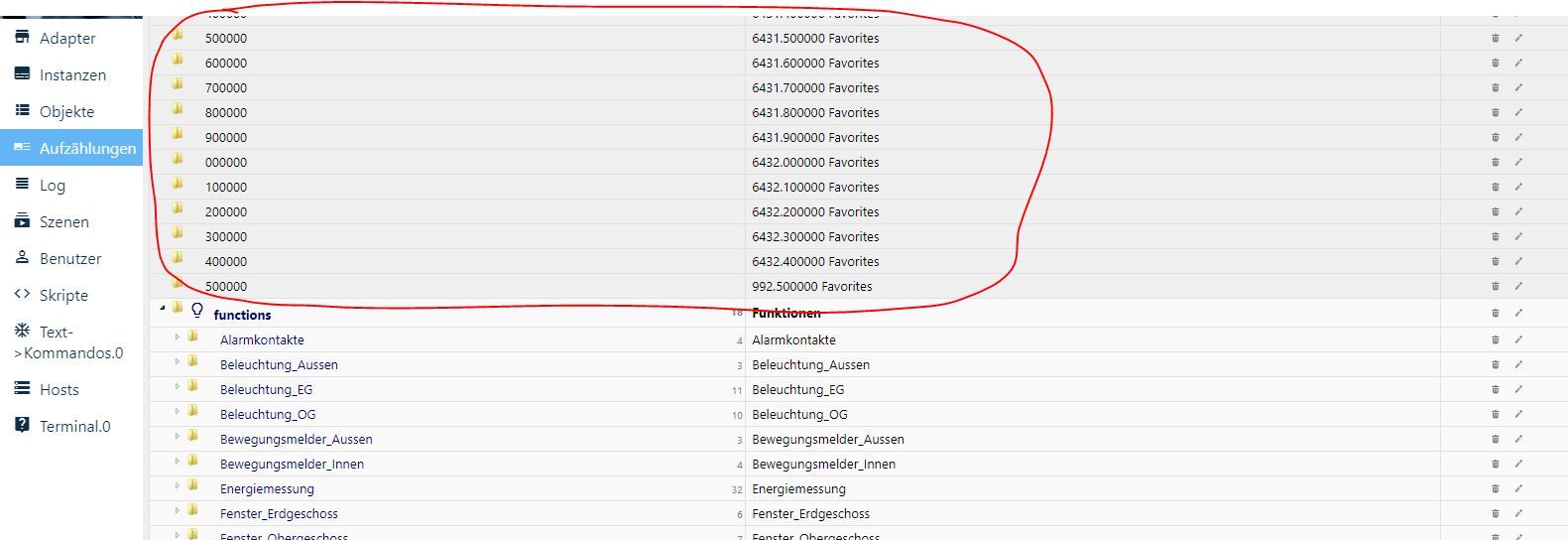Select the Energiemessung enumeration row
This screenshot has height=540, width=1568.
(267, 488)
